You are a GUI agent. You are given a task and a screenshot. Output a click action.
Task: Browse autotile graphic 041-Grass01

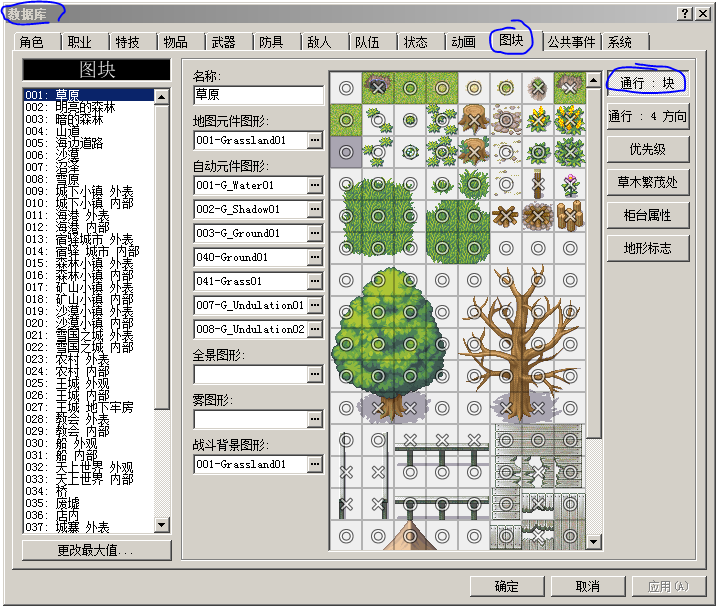pos(315,281)
